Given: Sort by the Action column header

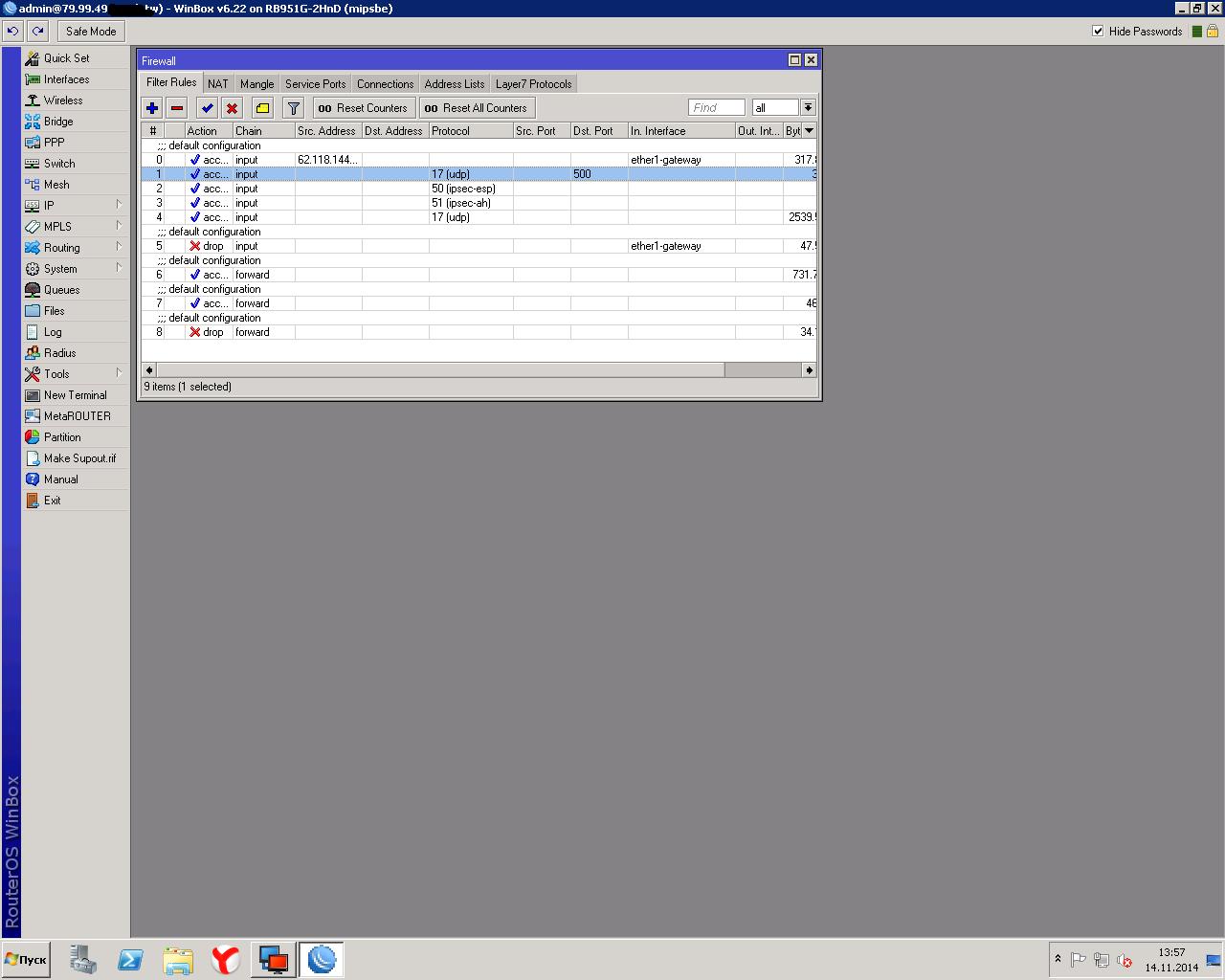Looking at the screenshot, I should pos(209,131).
